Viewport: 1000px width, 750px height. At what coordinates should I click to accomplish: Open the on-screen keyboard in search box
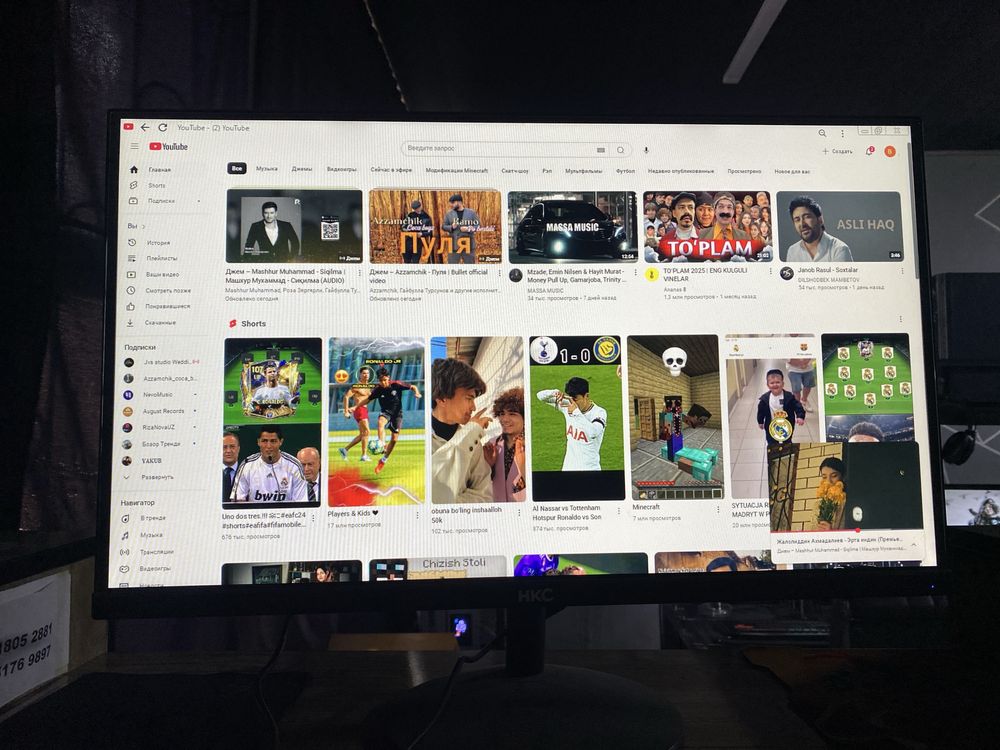(601, 150)
